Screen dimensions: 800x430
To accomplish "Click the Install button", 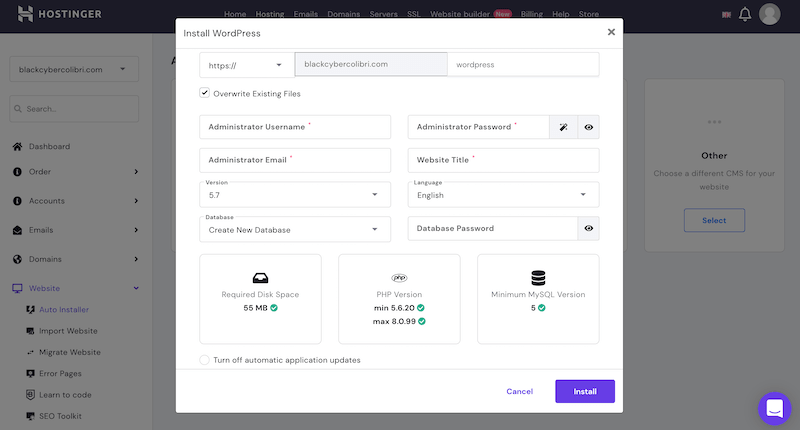I will point(585,391).
